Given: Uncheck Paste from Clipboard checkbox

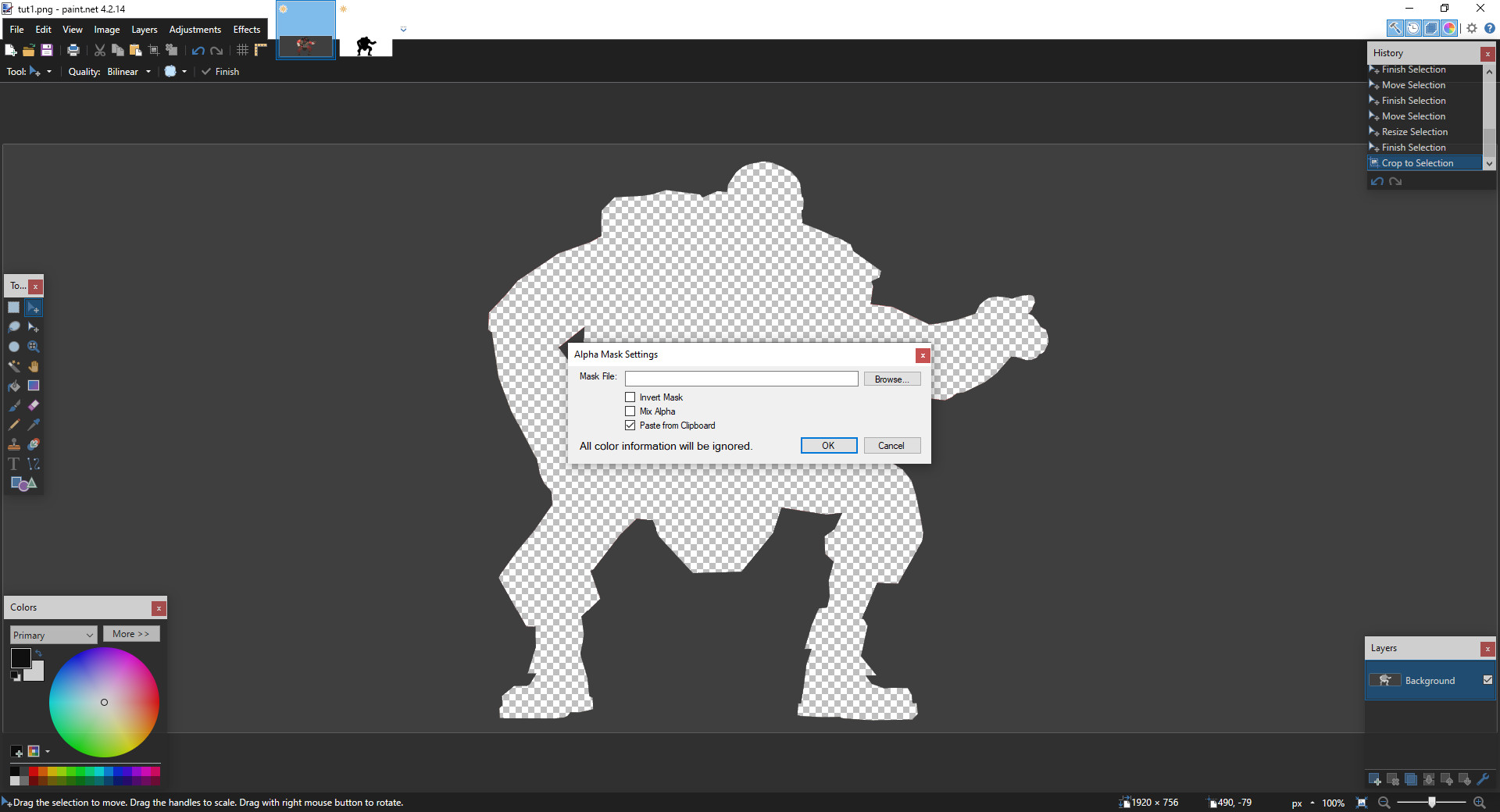Looking at the screenshot, I should pos(630,426).
